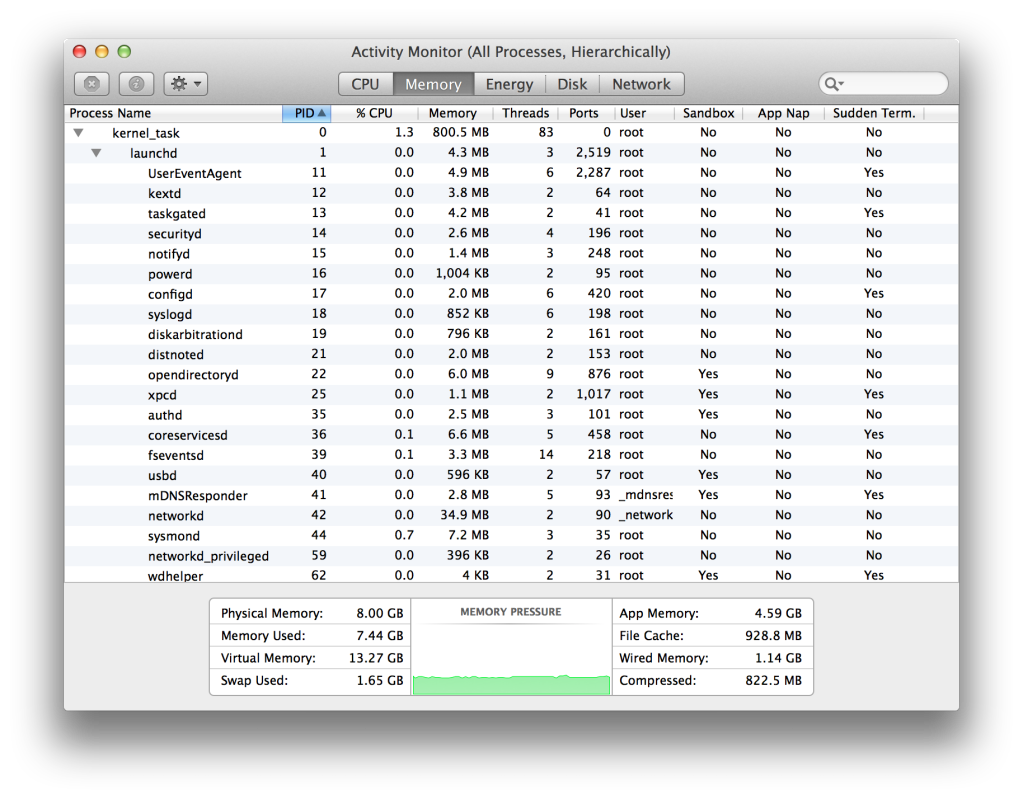Click the Quit Process toolbar icon

(x=91, y=84)
